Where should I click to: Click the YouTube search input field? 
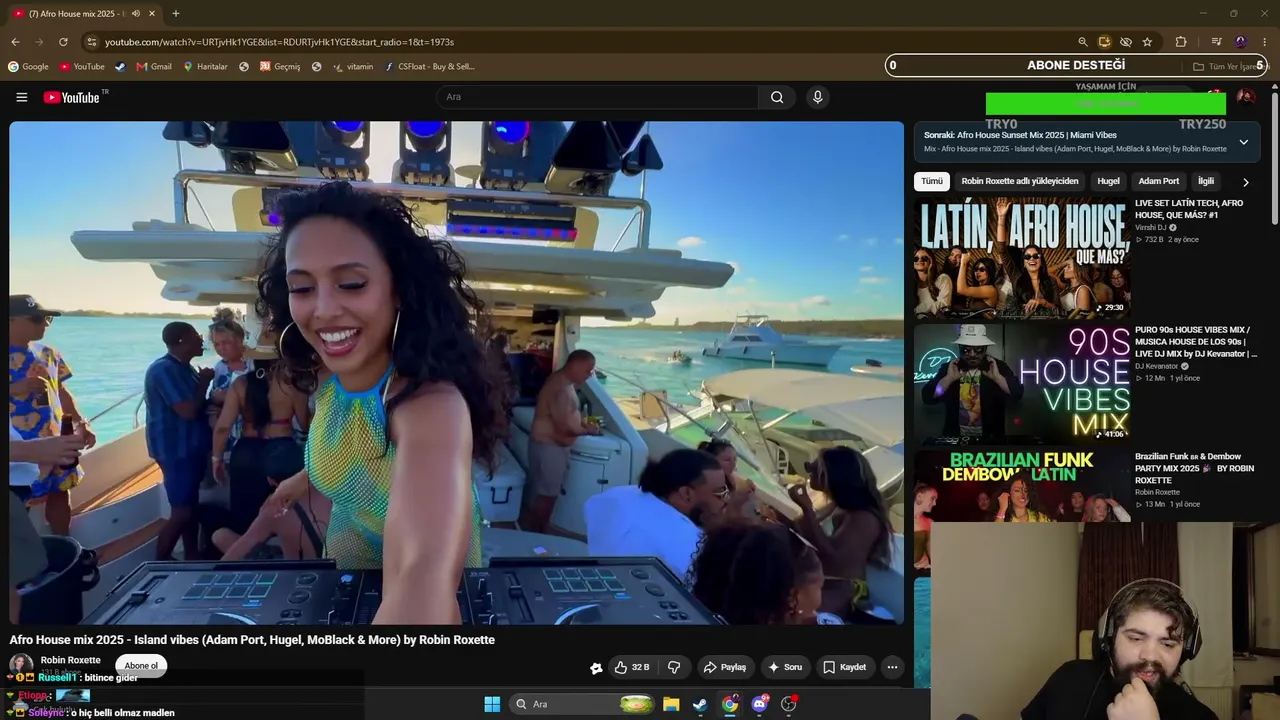(x=598, y=97)
